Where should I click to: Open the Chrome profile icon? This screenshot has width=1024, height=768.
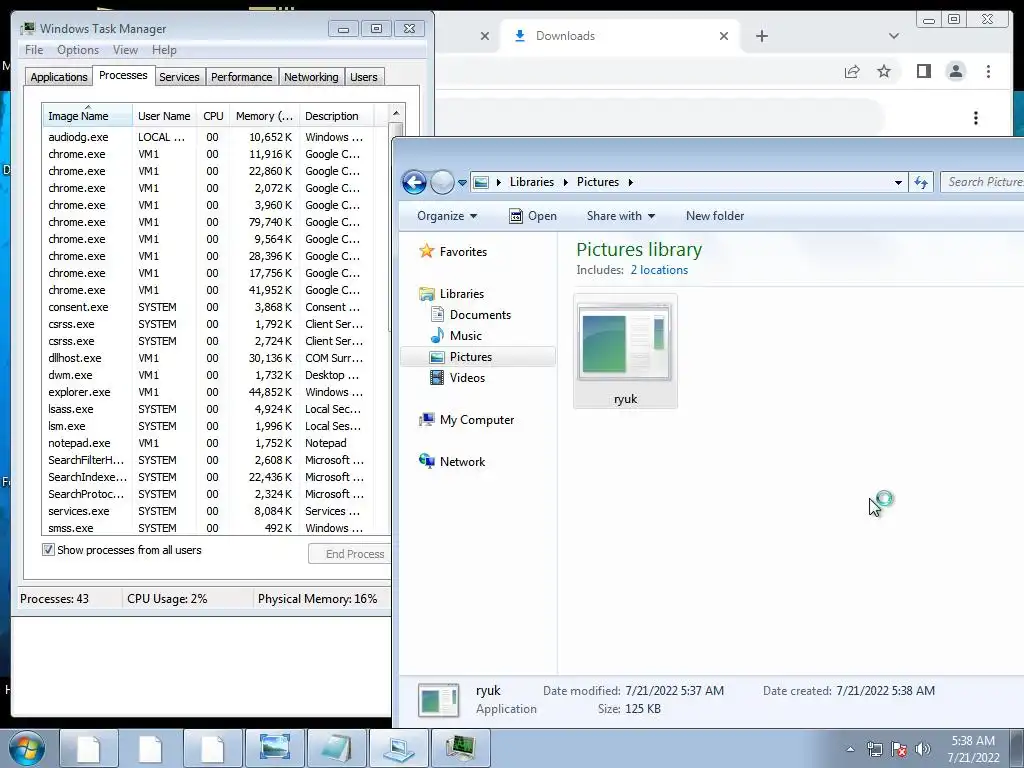point(955,71)
